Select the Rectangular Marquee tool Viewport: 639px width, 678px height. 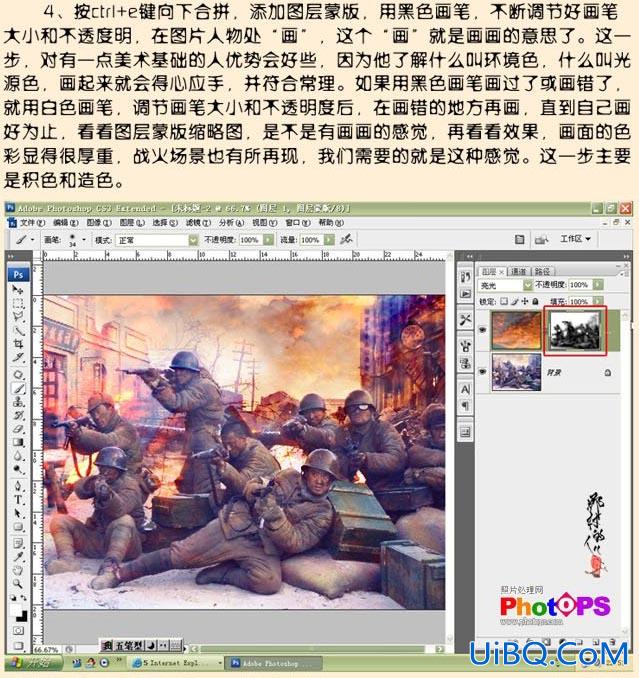click(x=18, y=303)
